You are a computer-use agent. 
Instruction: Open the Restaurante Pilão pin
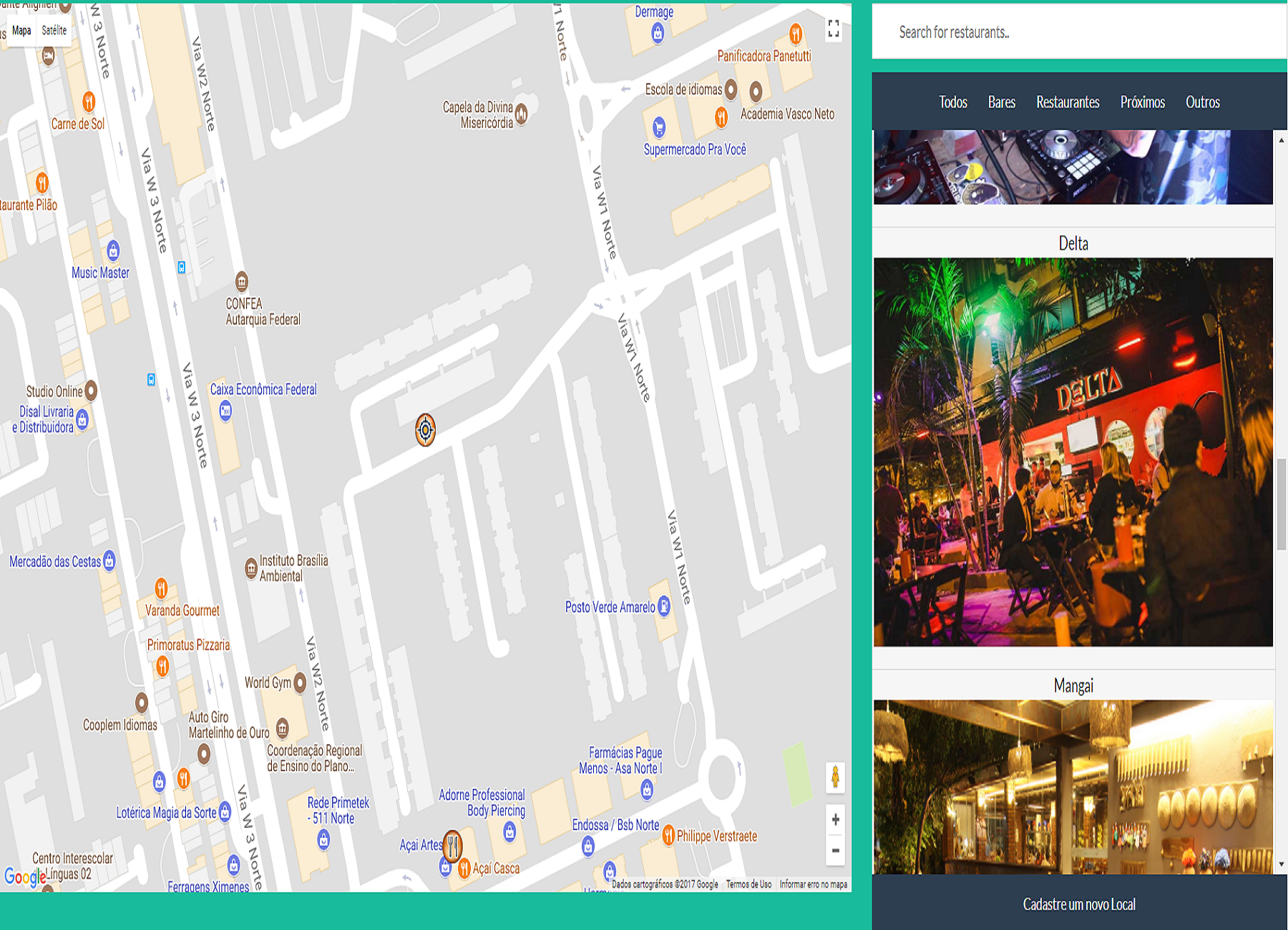point(42,182)
